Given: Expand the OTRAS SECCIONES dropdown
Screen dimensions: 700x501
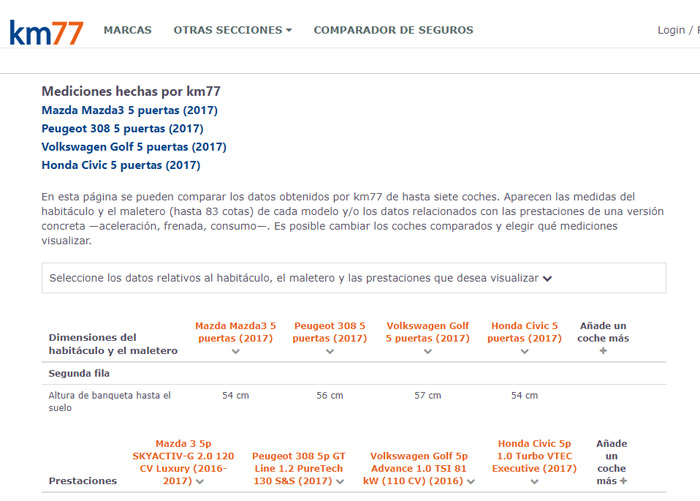Looking at the screenshot, I should pyautogui.click(x=232, y=30).
